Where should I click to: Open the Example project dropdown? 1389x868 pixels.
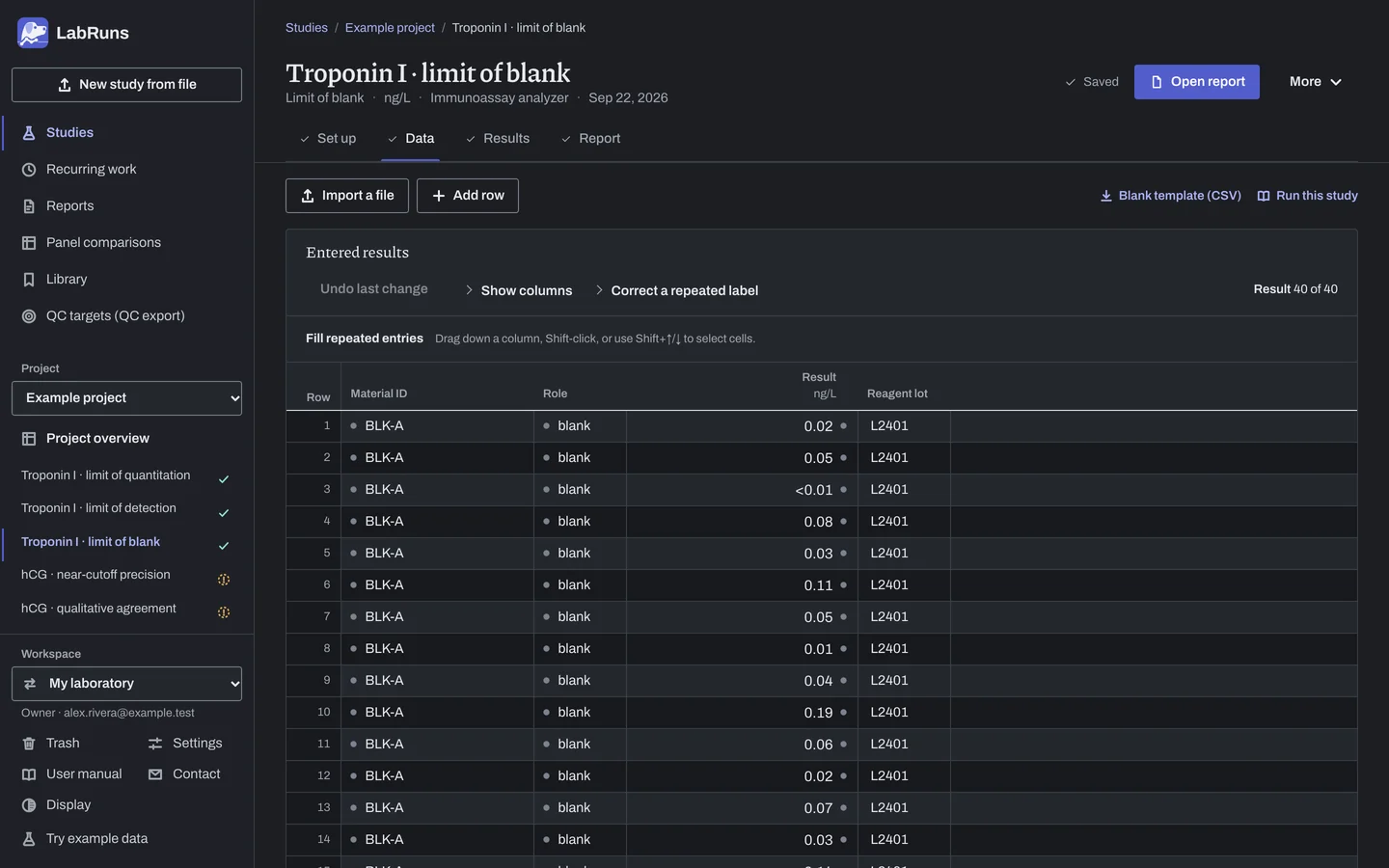126,398
